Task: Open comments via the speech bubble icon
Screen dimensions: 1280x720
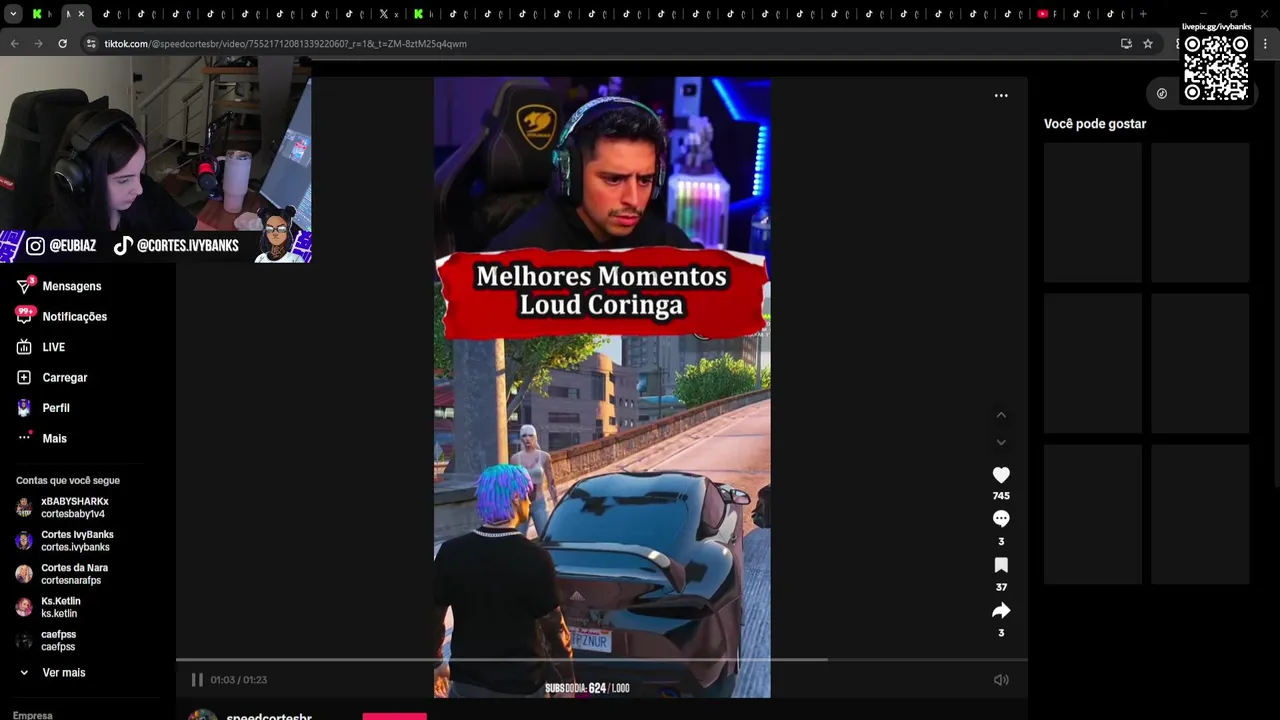Action: tap(1001, 519)
